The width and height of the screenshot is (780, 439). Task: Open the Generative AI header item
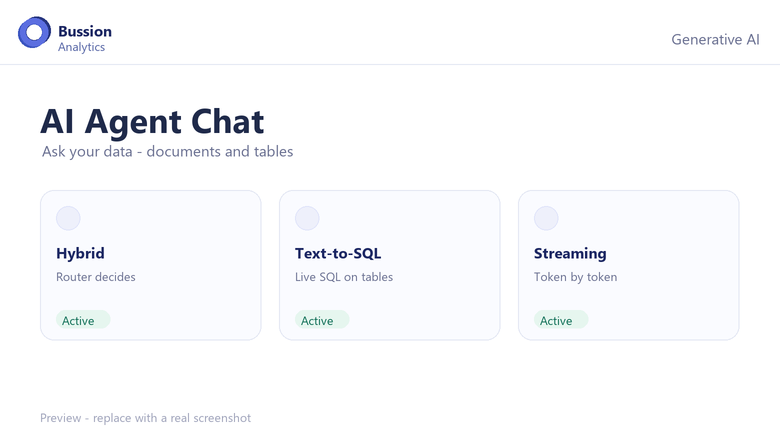coord(715,40)
